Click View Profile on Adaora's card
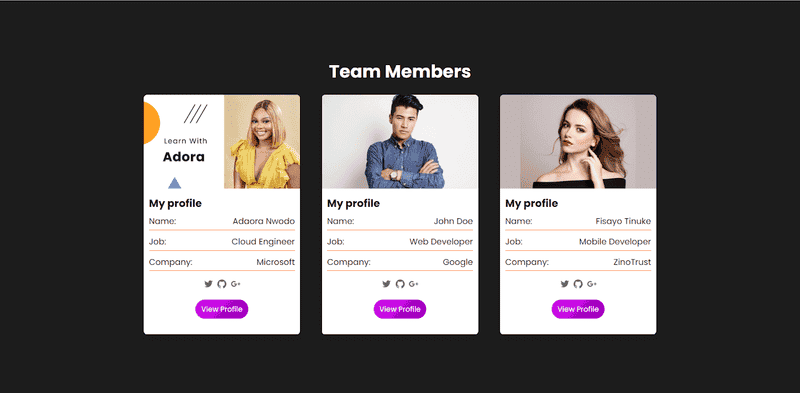Viewport: 800px width, 393px height. pos(221,309)
